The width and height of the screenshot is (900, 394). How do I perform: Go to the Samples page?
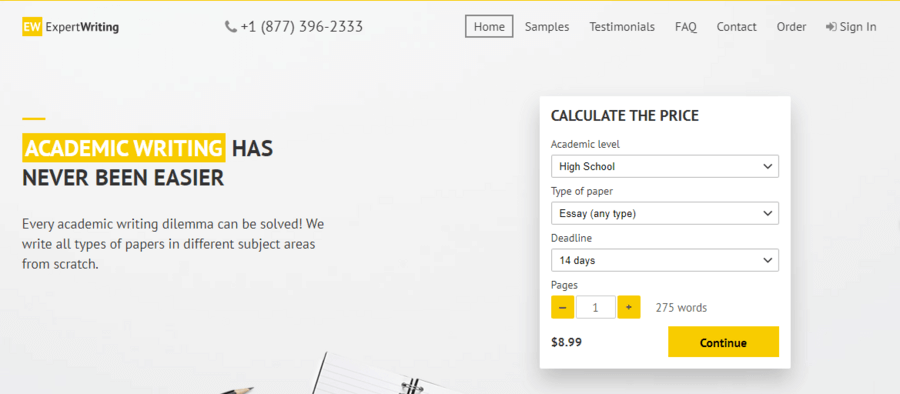point(547,27)
